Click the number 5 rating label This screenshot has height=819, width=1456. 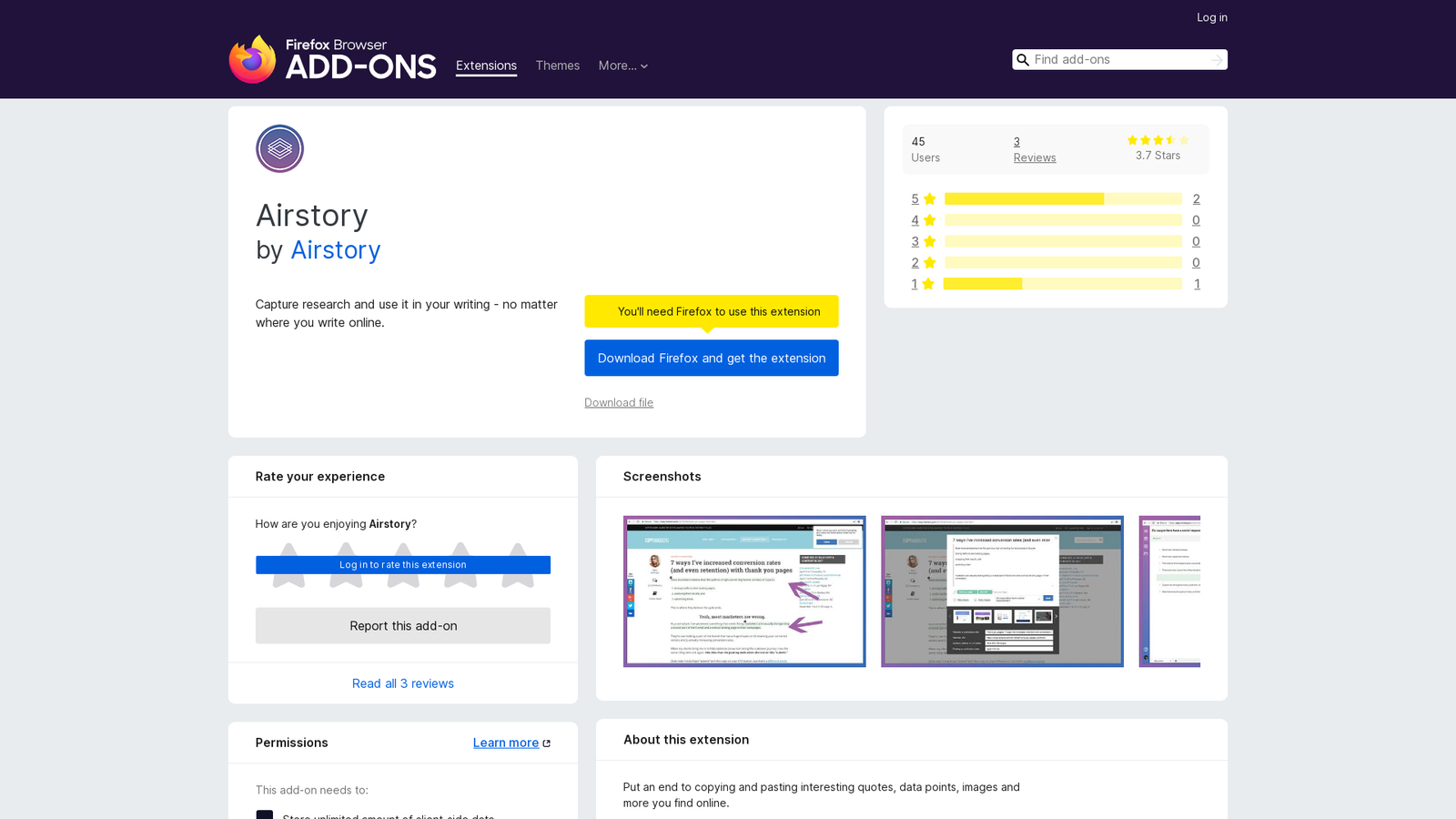point(915,199)
